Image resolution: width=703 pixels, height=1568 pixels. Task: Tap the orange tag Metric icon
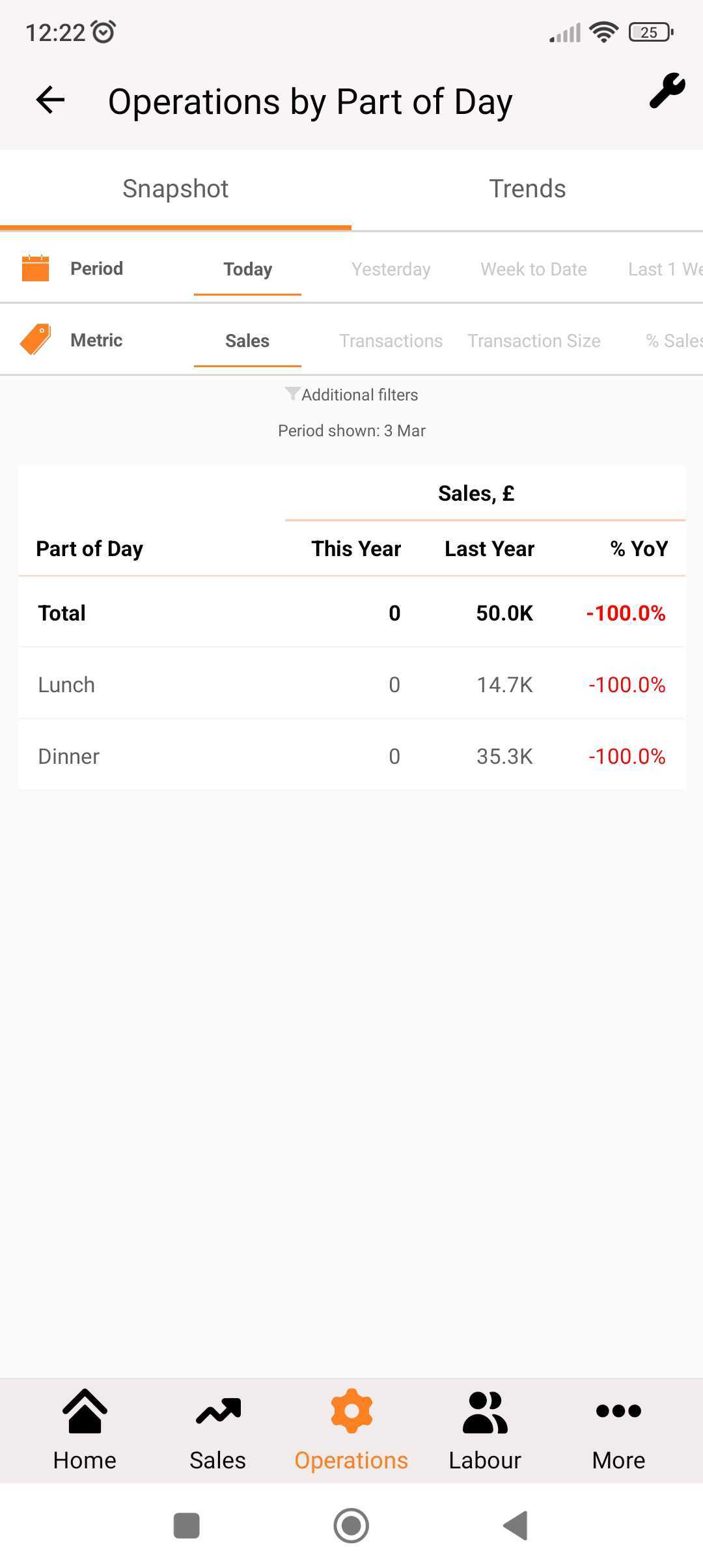pos(36,339)
